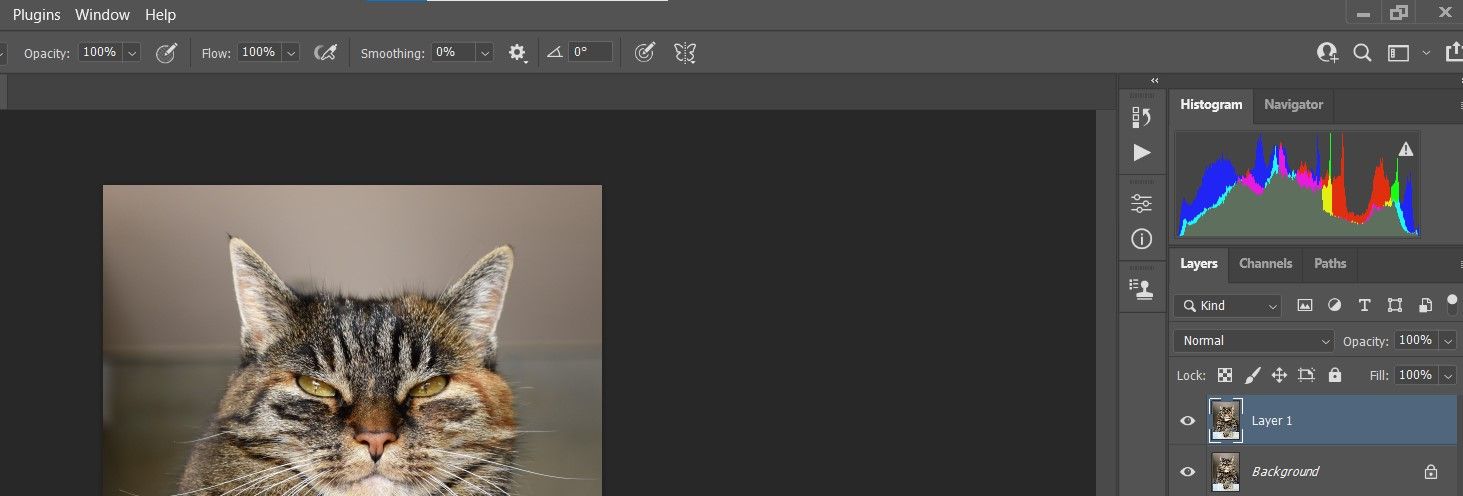Screen dimensions: 1463x496
Task: Open workspace switcher icon
Action: [x=1398, y=53]
